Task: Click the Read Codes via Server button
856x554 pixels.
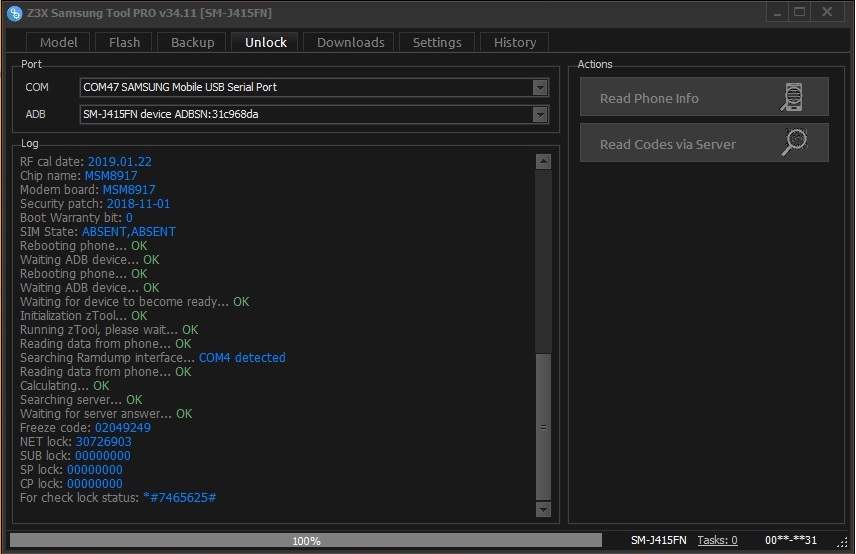Action: click(x=704, y=142)
